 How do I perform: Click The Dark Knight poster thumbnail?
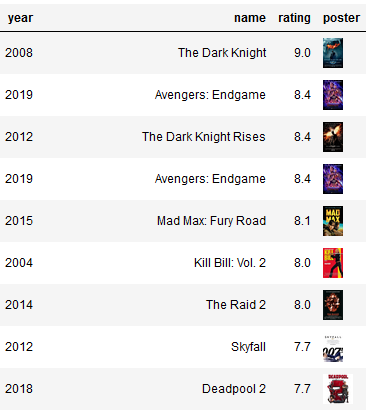[x=333, y=53]
